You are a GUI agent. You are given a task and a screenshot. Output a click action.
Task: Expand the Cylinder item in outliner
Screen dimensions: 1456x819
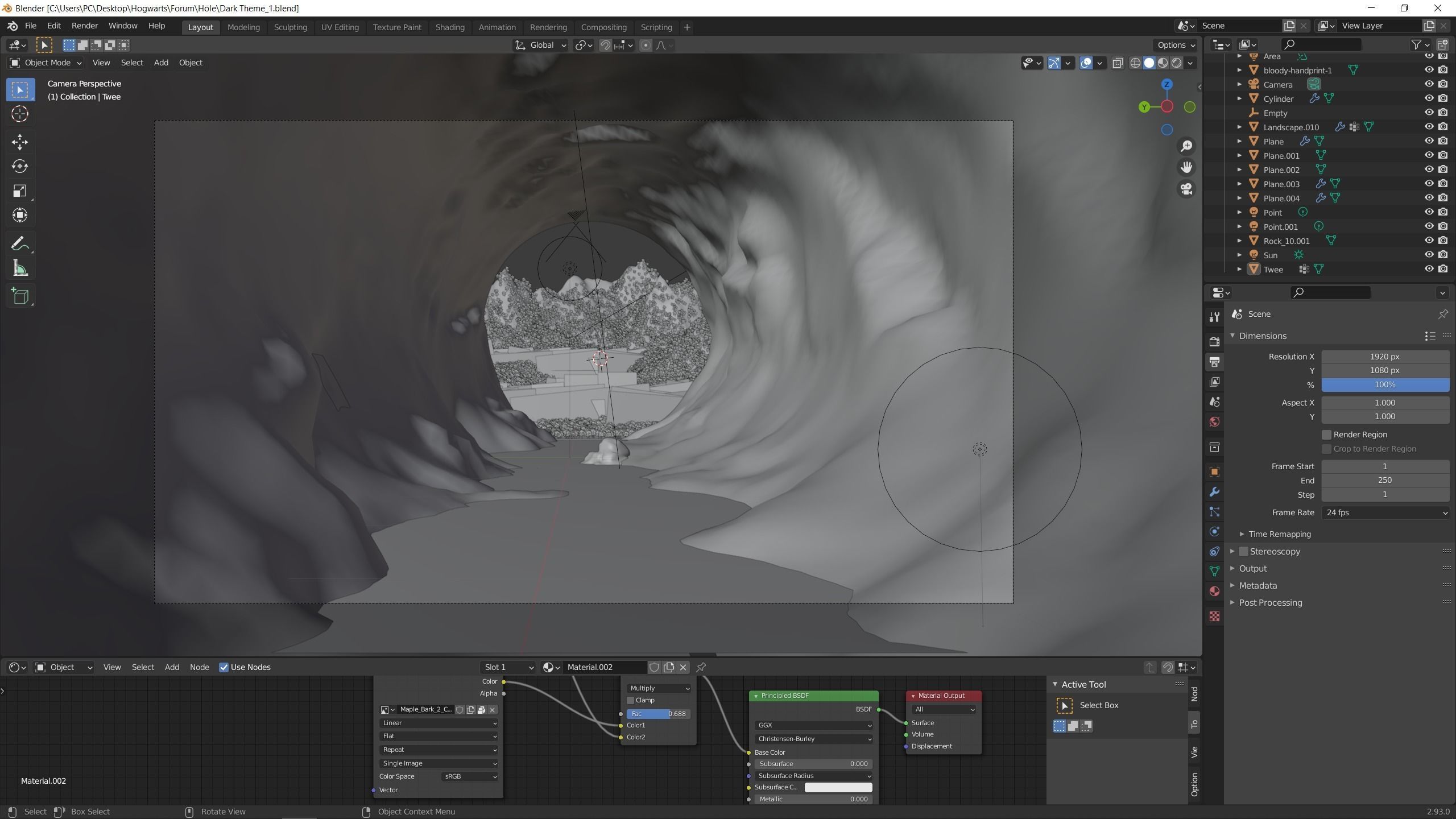tap(1239, 98)
